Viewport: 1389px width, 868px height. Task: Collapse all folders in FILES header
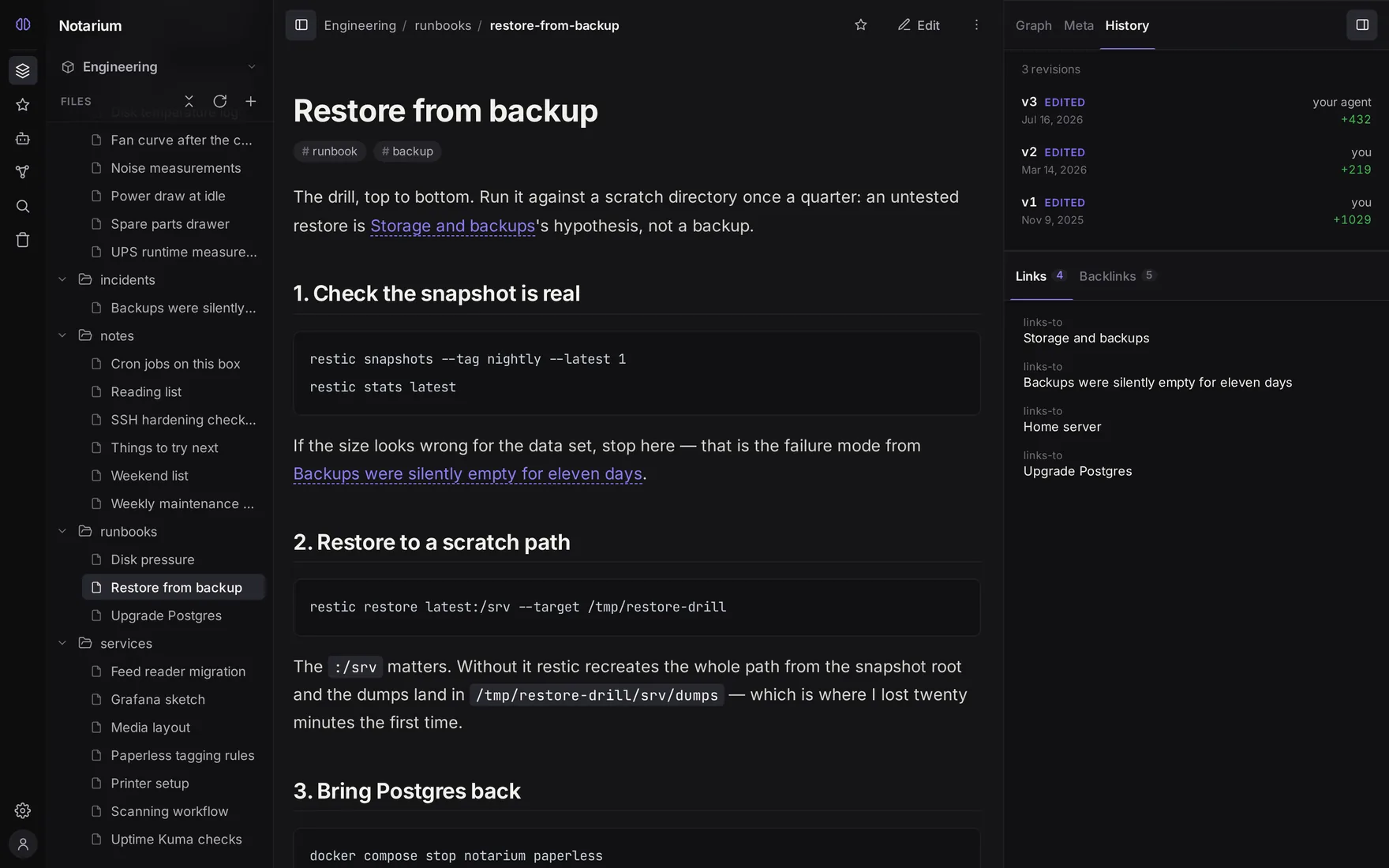coord(189,101)
